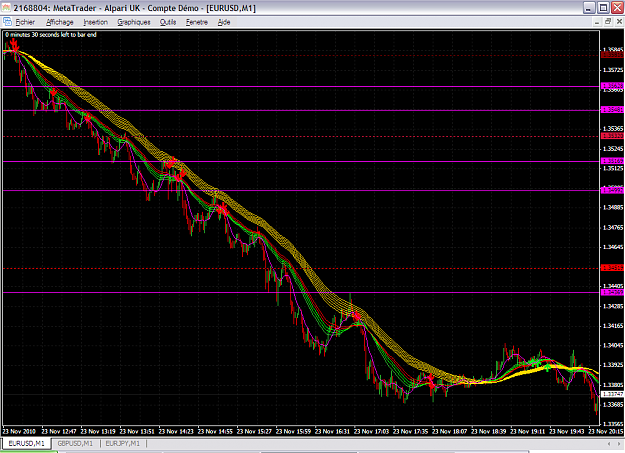Image resolution: width=625 pixels, height=453 pixels.
Task: Open the Graphiques menu
Action: (134, 22)
